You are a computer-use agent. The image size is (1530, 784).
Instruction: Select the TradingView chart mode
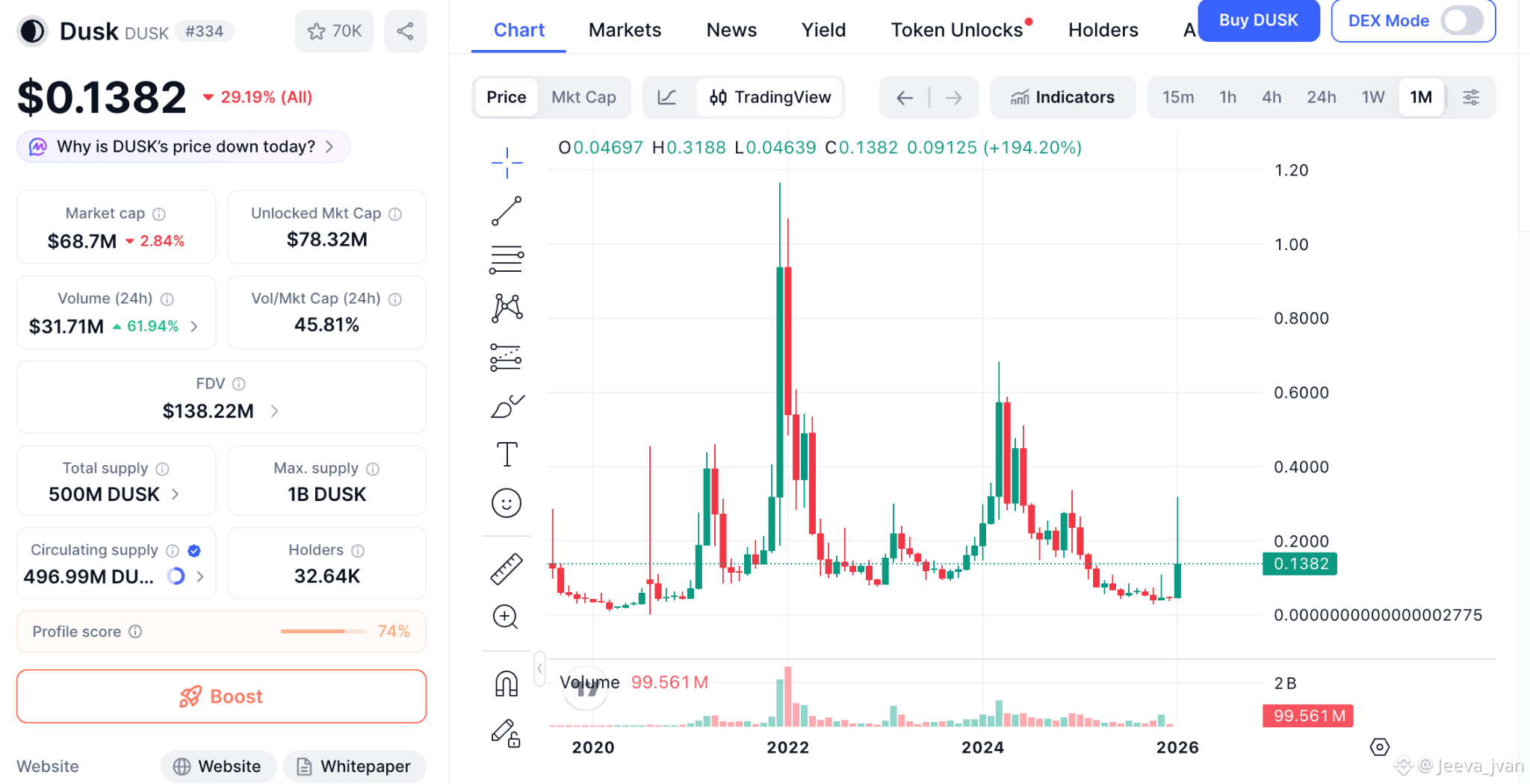[770, 97]
